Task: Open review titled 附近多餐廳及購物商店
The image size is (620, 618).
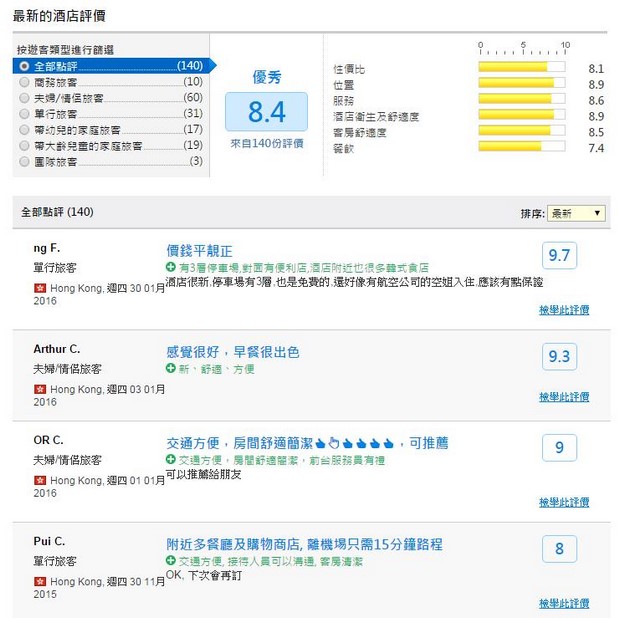Action: [x=304, y=544]
